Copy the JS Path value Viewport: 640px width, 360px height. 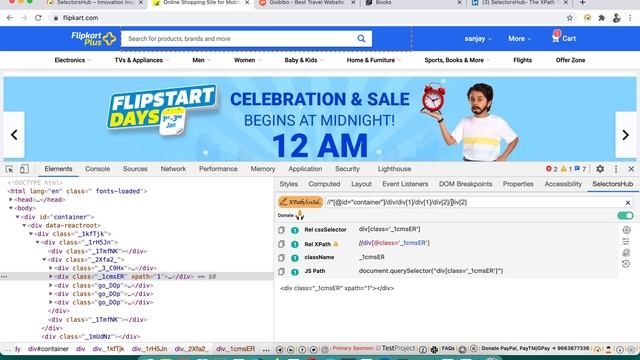pos(281,271)
